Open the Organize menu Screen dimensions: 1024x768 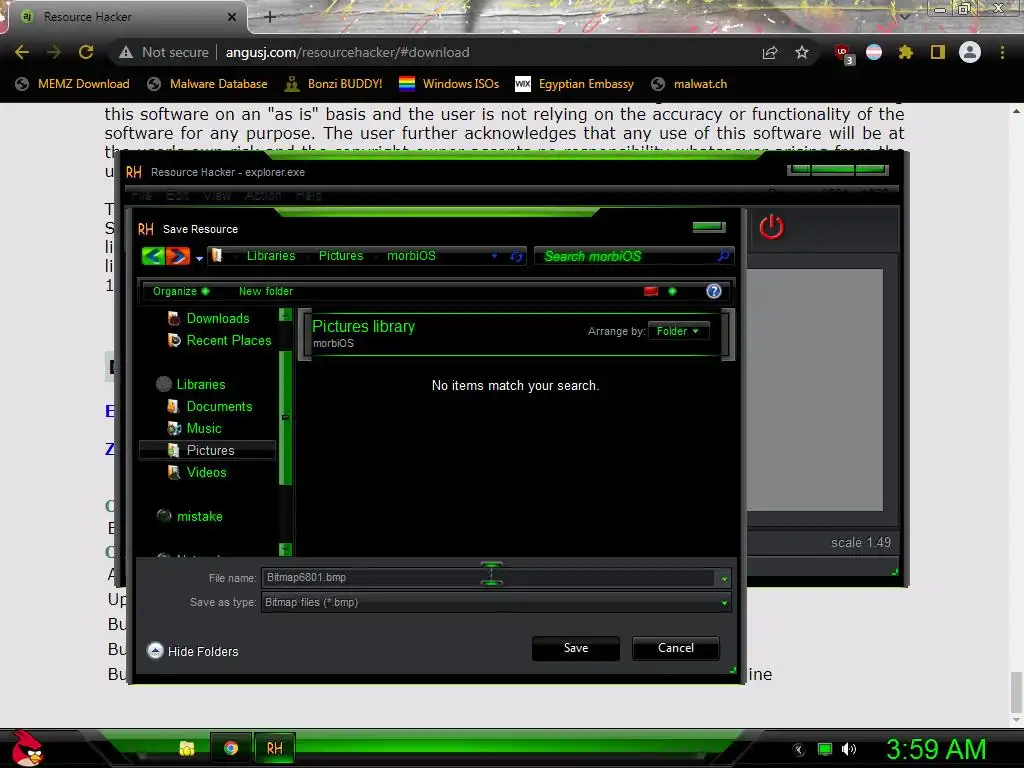pos(181,291)
